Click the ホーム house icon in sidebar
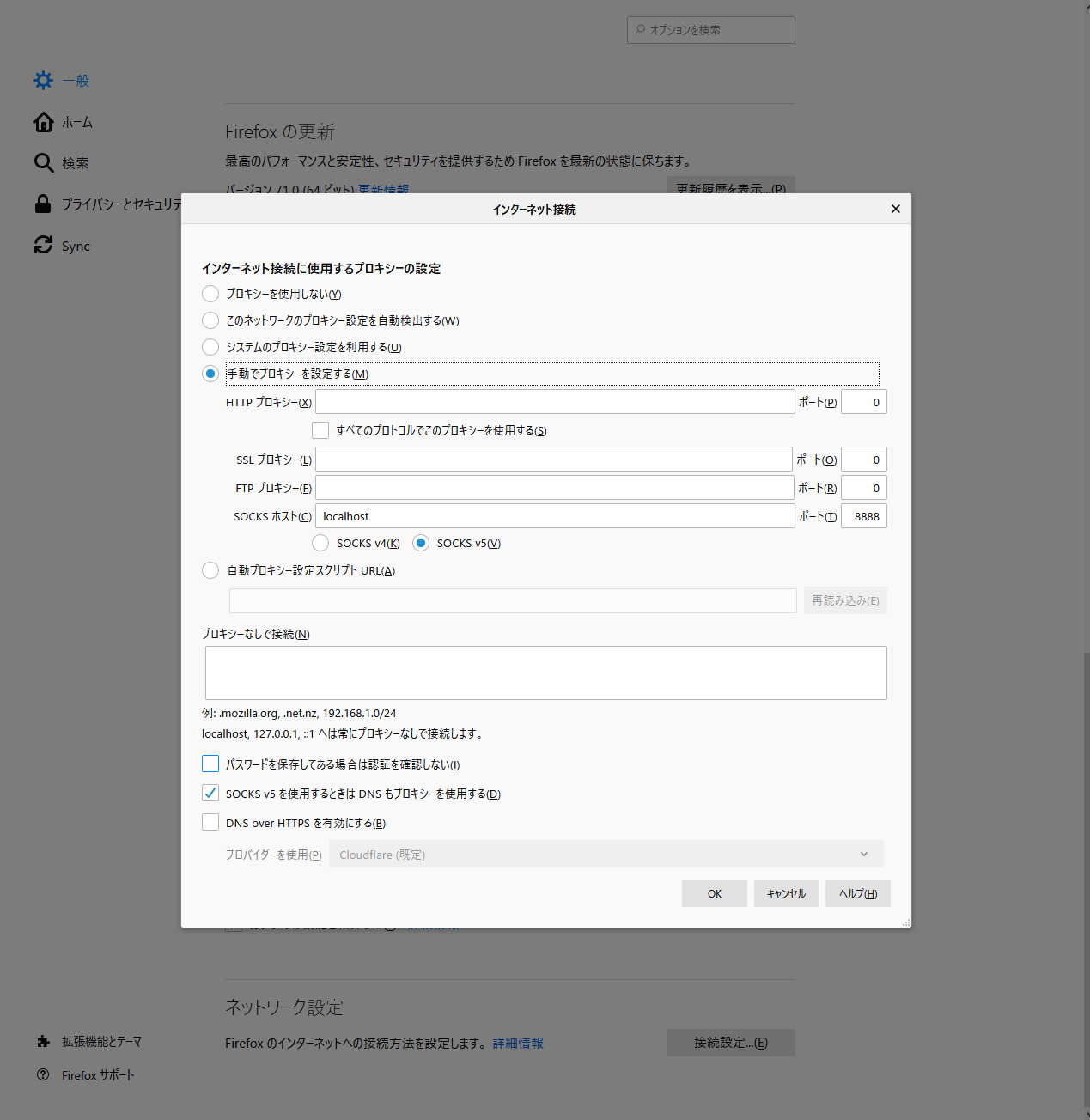This screenshot has height=1120, width=1090. click(x=43, y=121)
